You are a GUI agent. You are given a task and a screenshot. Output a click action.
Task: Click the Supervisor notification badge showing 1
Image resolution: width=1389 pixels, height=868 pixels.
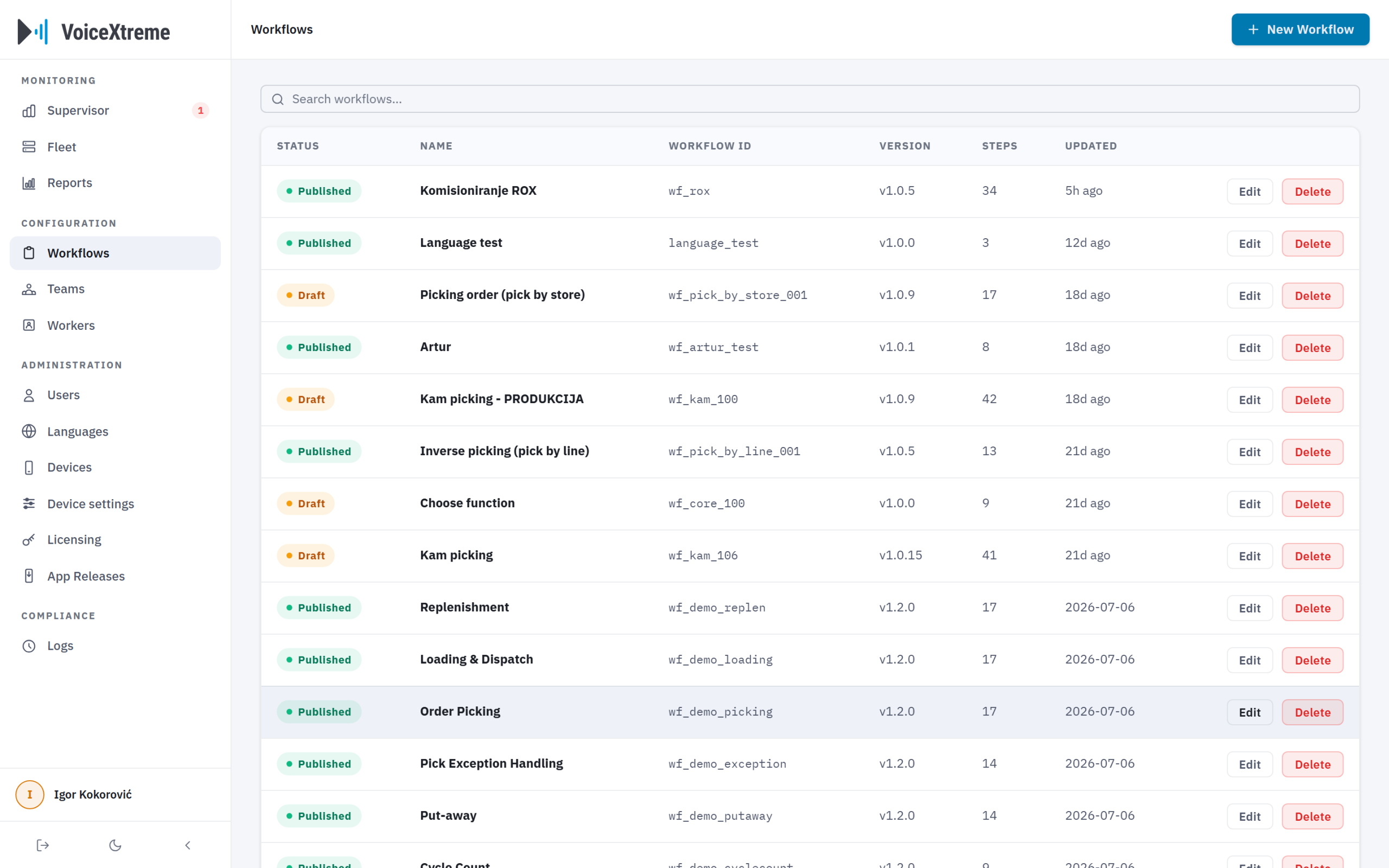200,111
